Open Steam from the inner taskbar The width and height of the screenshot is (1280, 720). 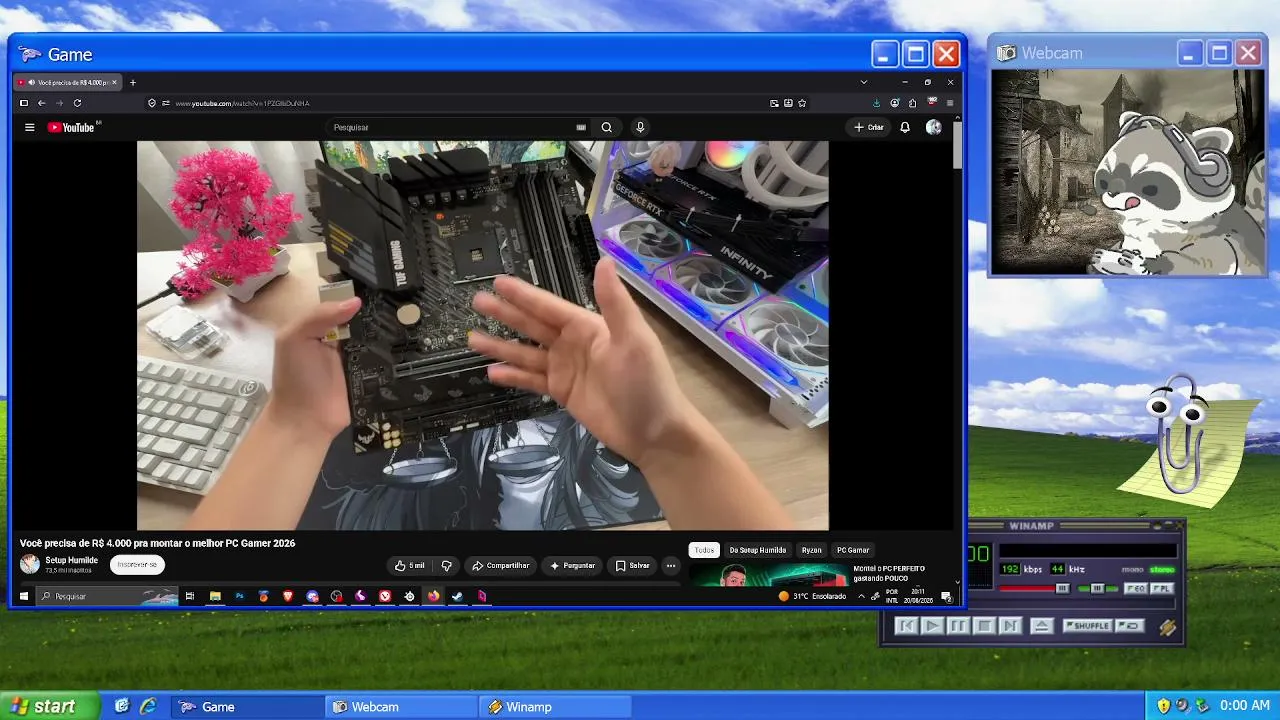click(x=457, y=596)
